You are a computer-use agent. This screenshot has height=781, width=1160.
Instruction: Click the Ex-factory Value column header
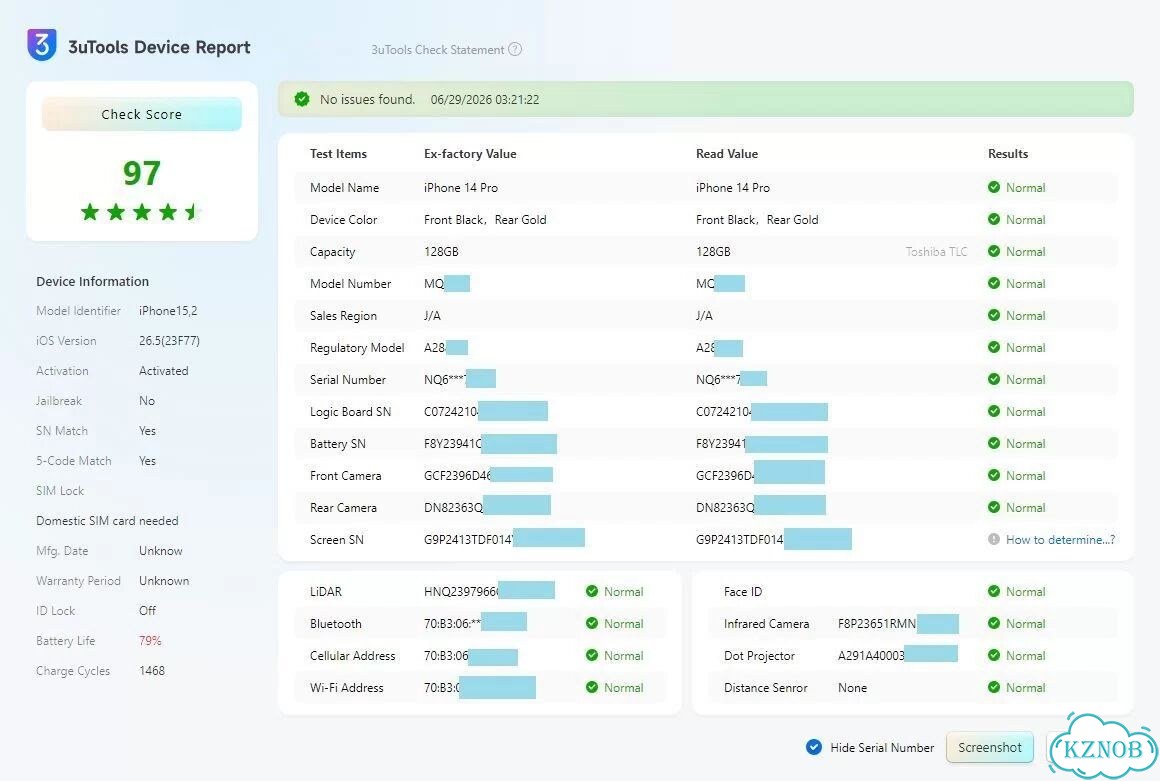click(470, 154)
